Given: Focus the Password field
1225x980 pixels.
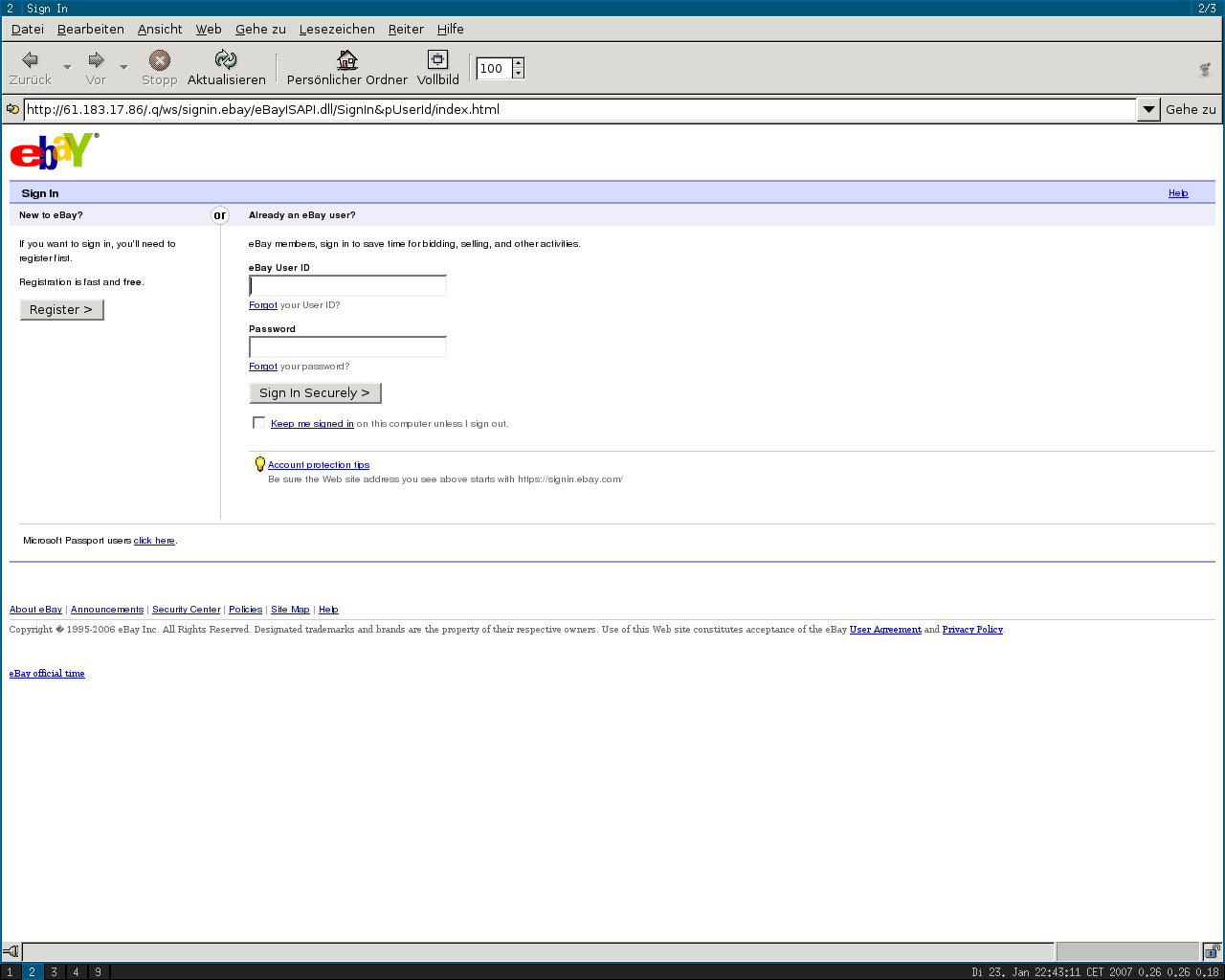Looking at the screenshot, I should tap(347, 346).
